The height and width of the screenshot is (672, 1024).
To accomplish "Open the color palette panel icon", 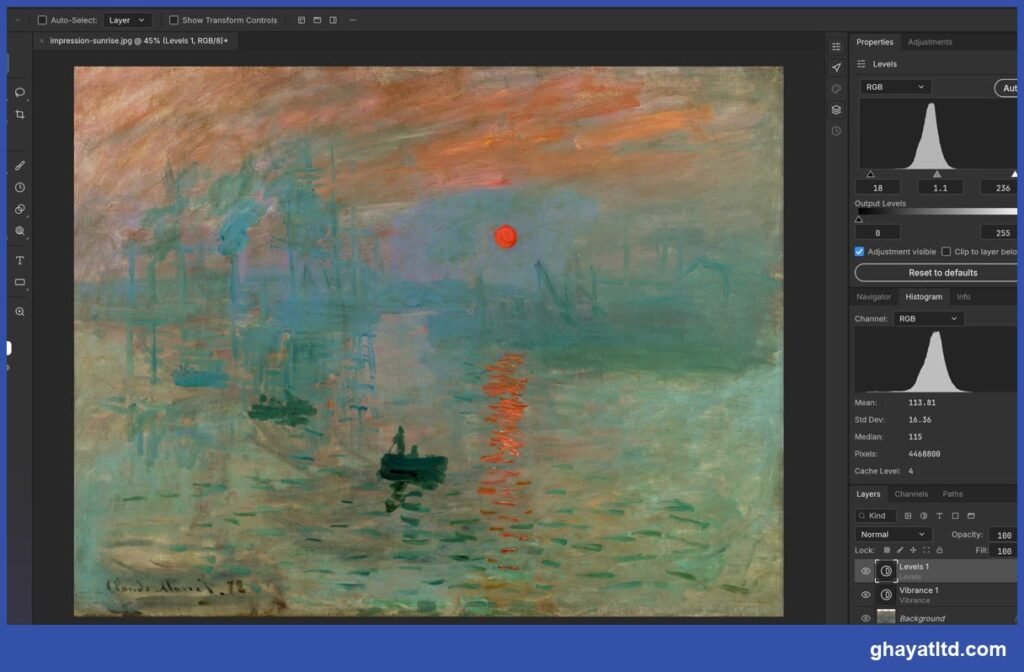I will pos(836,89).
